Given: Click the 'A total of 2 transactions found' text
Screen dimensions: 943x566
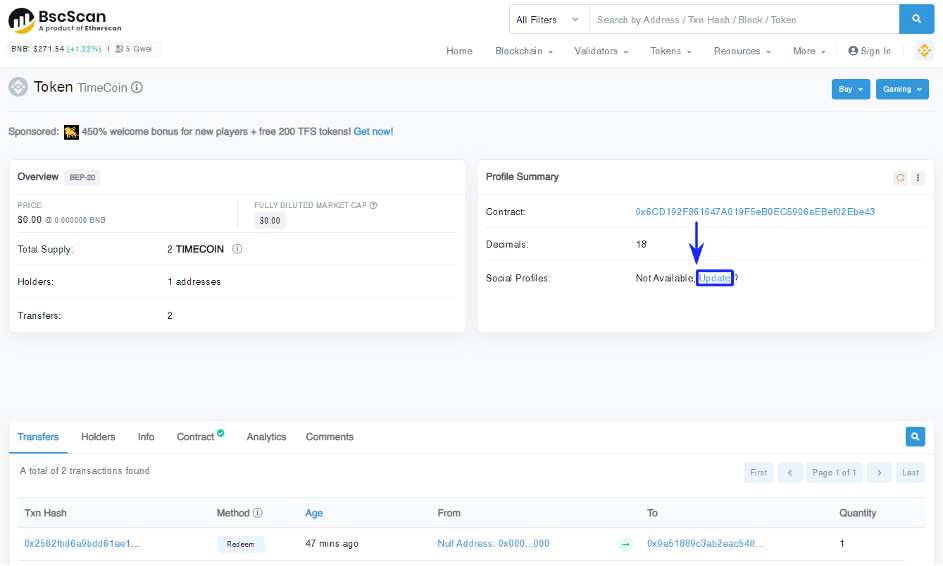Looking at the screenshot, I should coord(85,471).
